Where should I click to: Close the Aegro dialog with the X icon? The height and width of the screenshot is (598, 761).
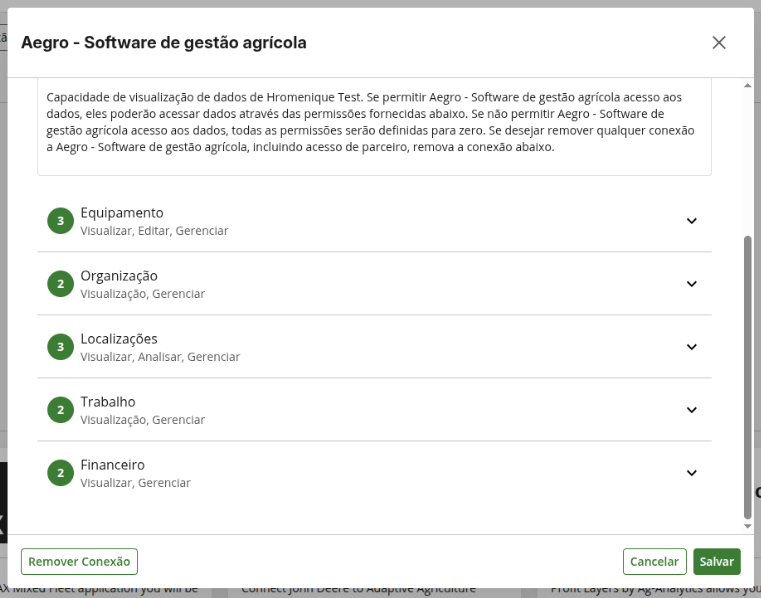coord(719,43)
